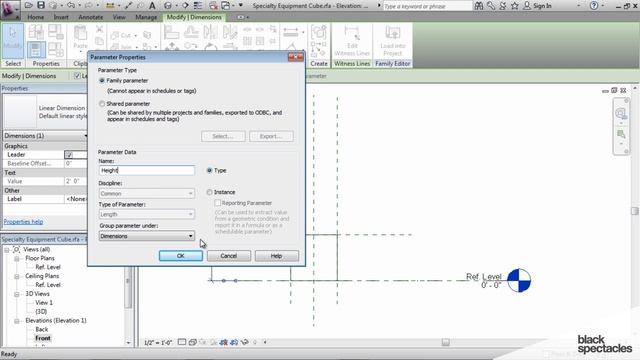Select the Instance radio button

coord(209,192)
